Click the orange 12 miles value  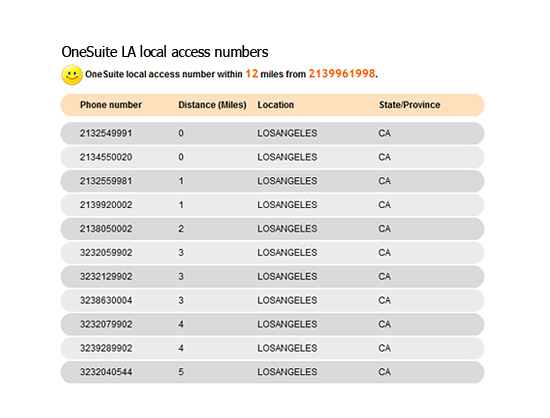pyautogui.click(x=251, y=74)
